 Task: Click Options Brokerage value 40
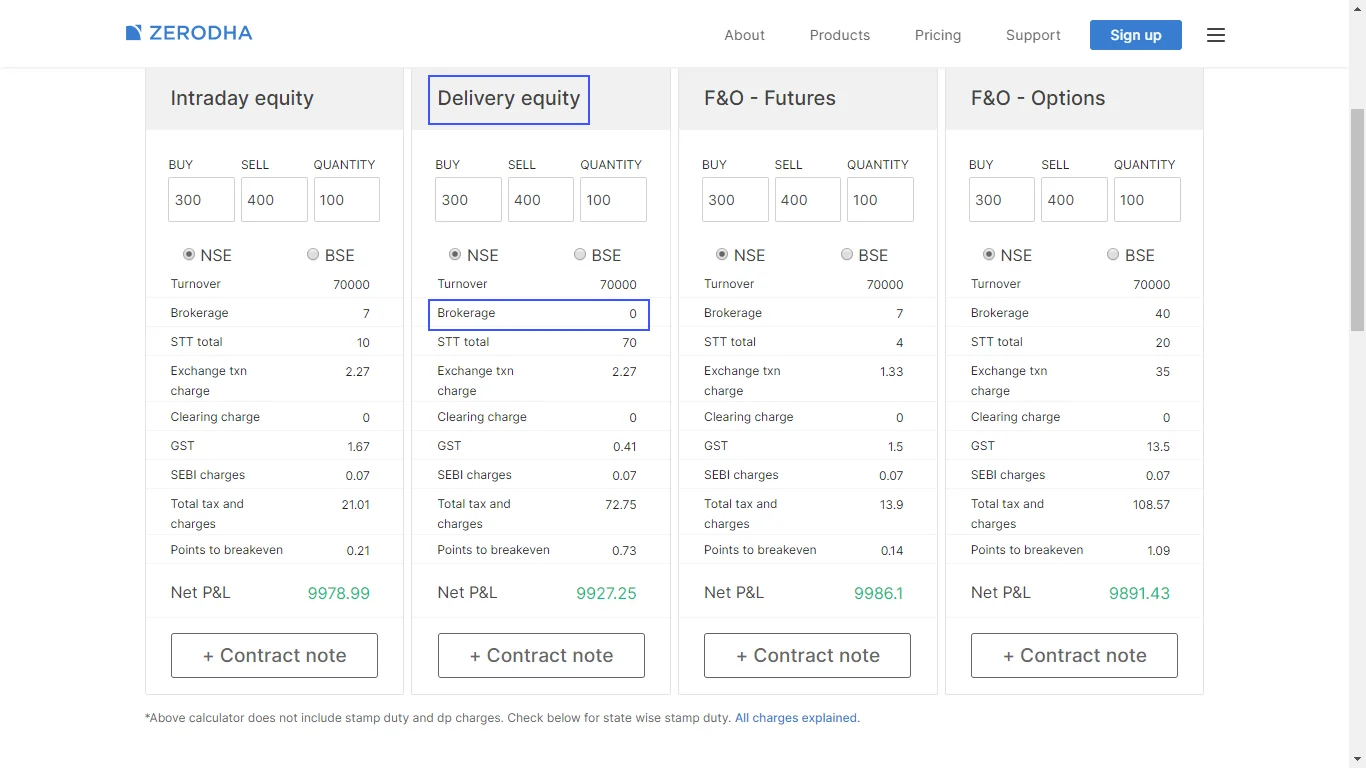1162,314
